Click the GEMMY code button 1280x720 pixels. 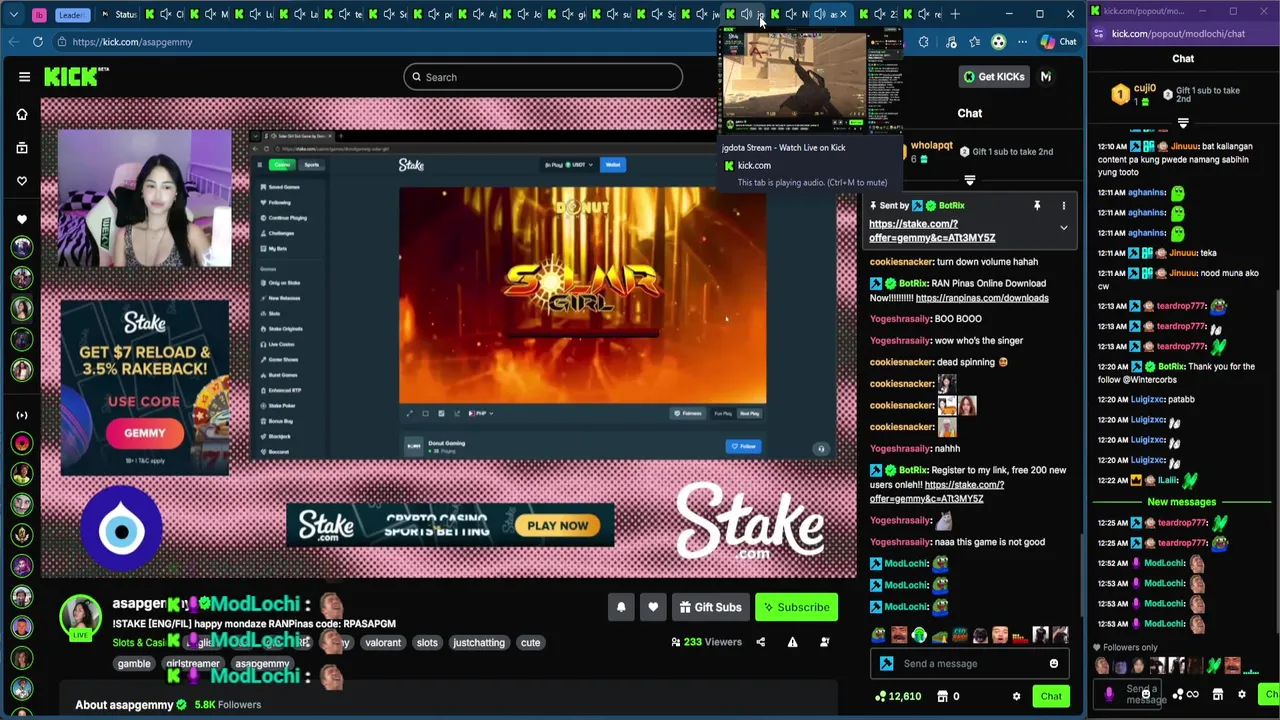point(145,433)
